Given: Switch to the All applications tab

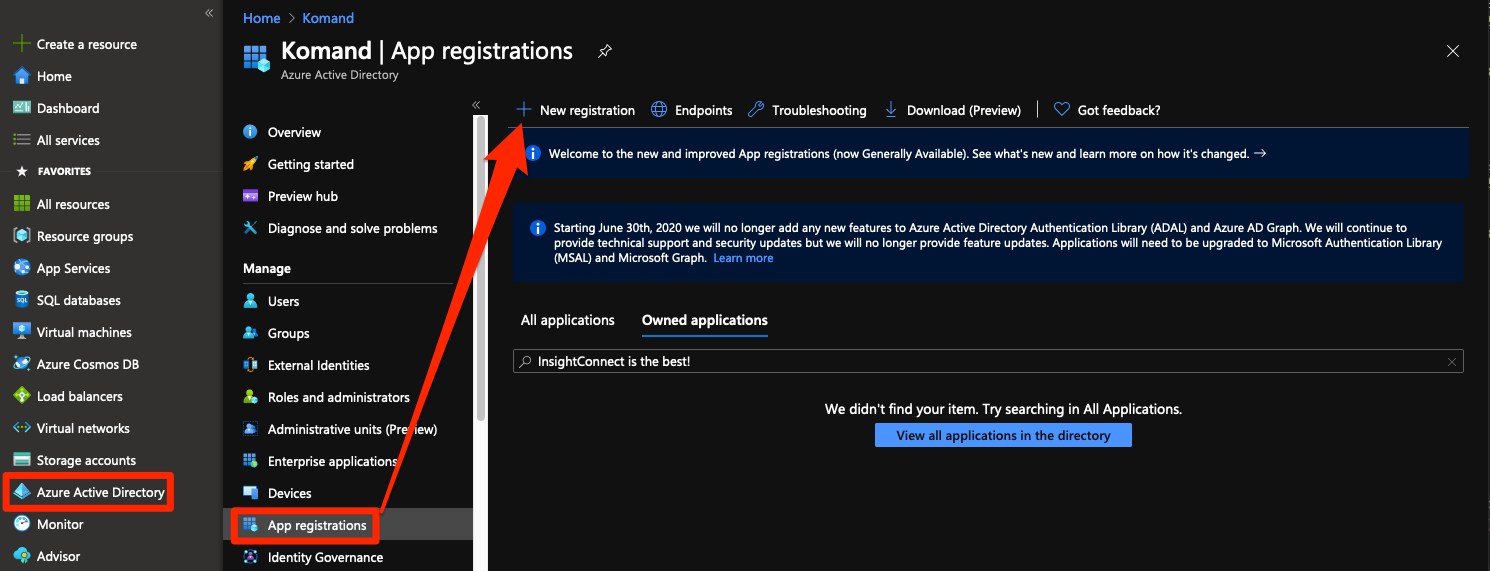Looking at the screenshot, I should [x=567, y=320].
